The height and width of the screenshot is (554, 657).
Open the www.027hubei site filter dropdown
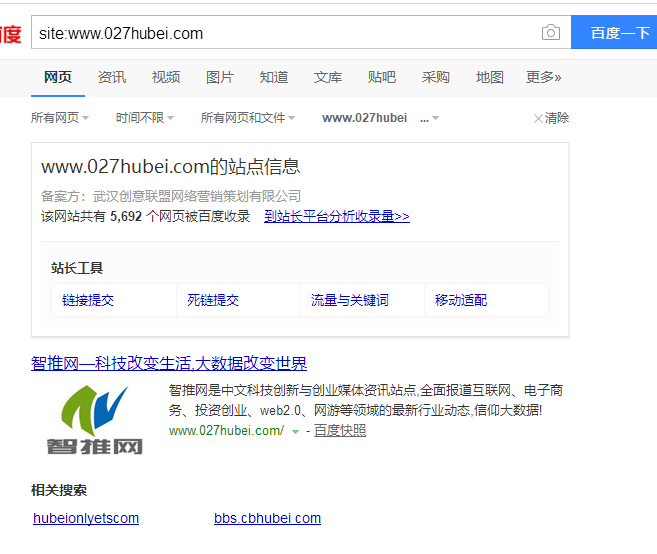click(380, 118)
